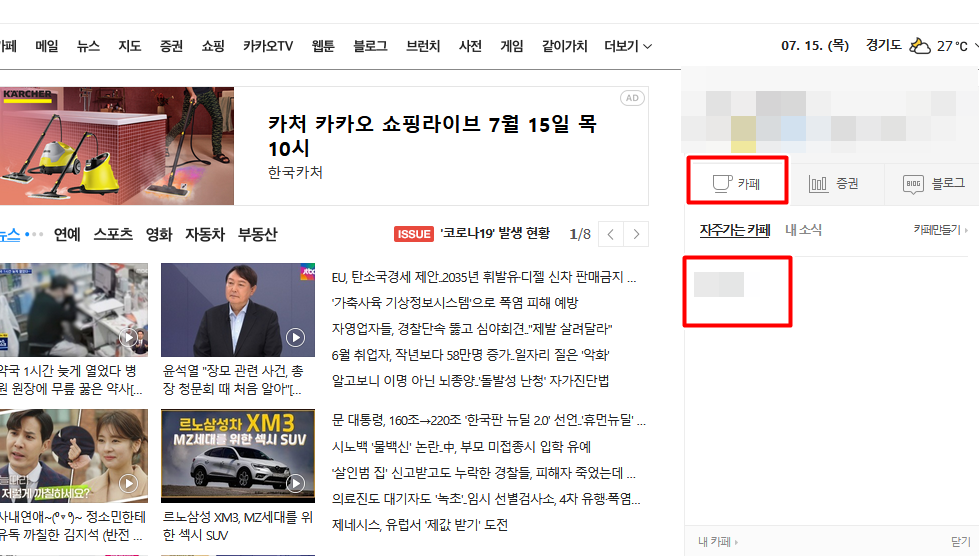
Task: Open the Karcher shopping live banner headline
Action: click(432, 136)
